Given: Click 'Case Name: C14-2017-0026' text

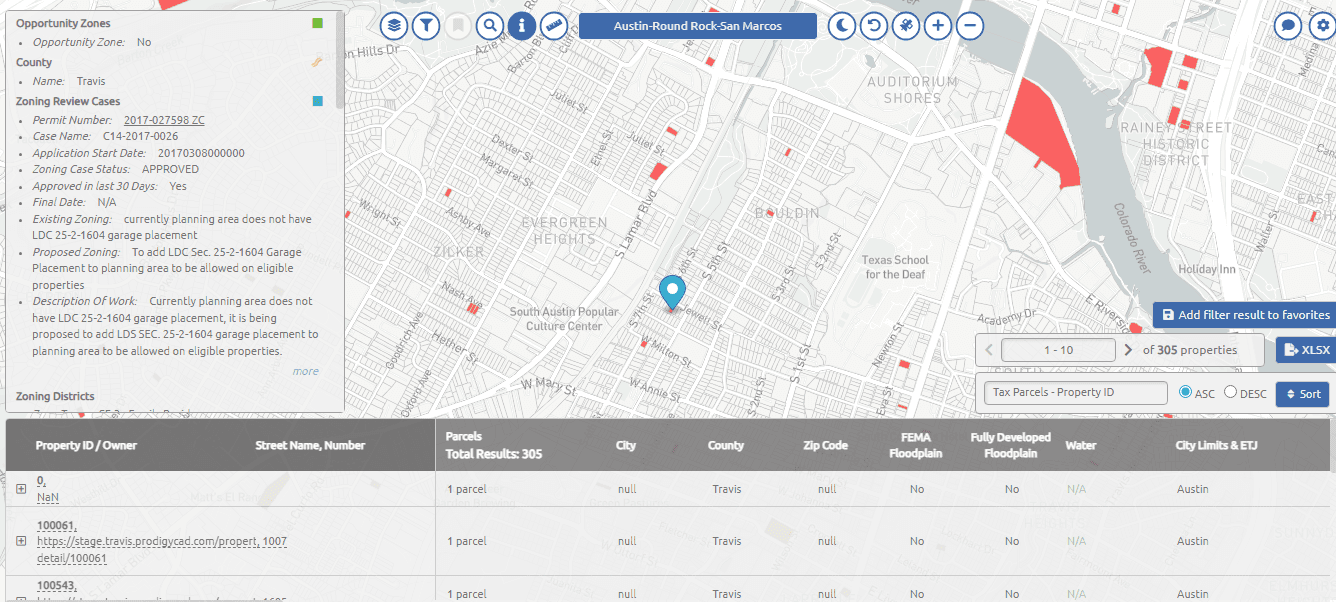Looking at the screenshot, I should click(105, 135).
